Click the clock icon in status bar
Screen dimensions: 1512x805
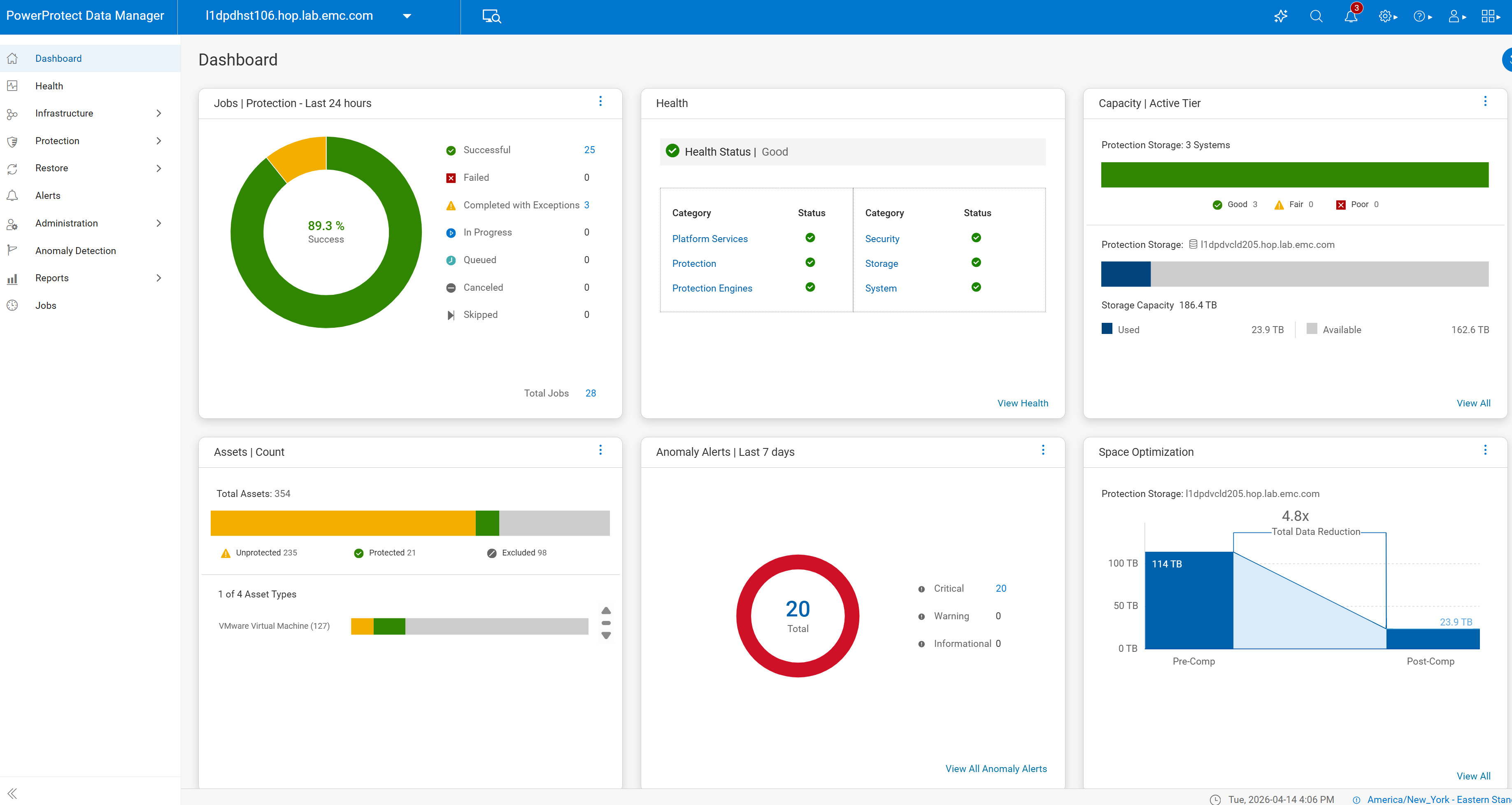pos(1215,799)
